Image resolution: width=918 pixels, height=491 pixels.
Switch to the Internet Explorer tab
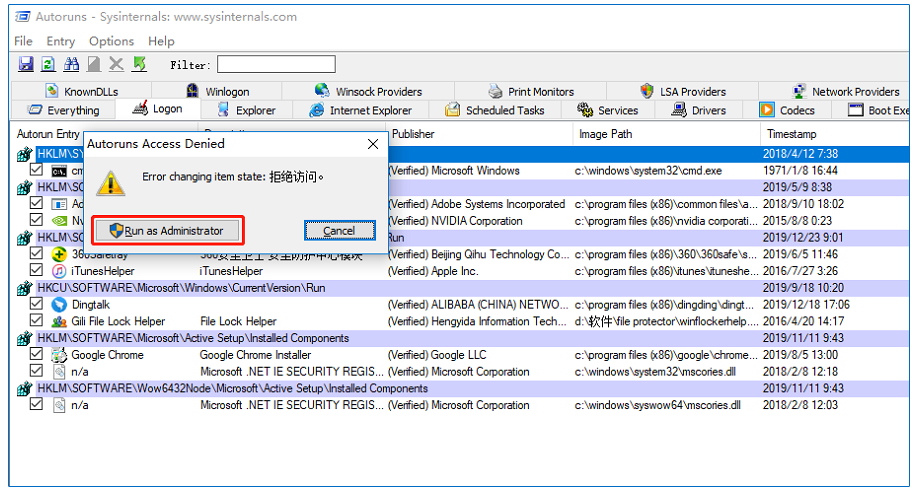click(361, 110)
